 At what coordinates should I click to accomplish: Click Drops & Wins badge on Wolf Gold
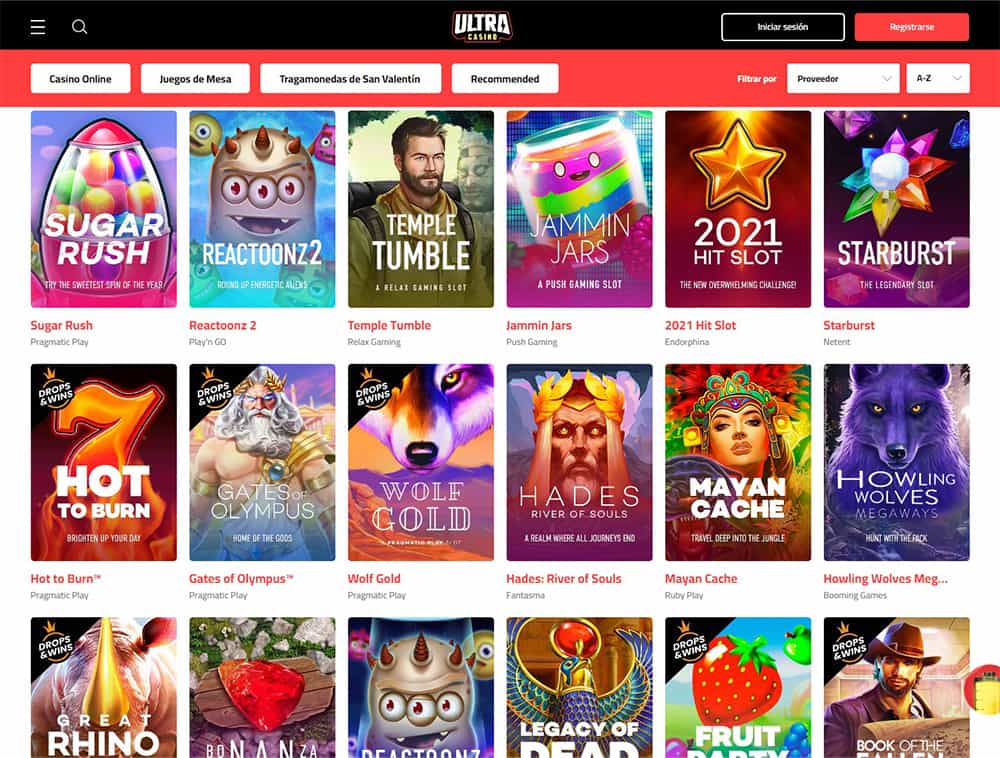[371, 388]
